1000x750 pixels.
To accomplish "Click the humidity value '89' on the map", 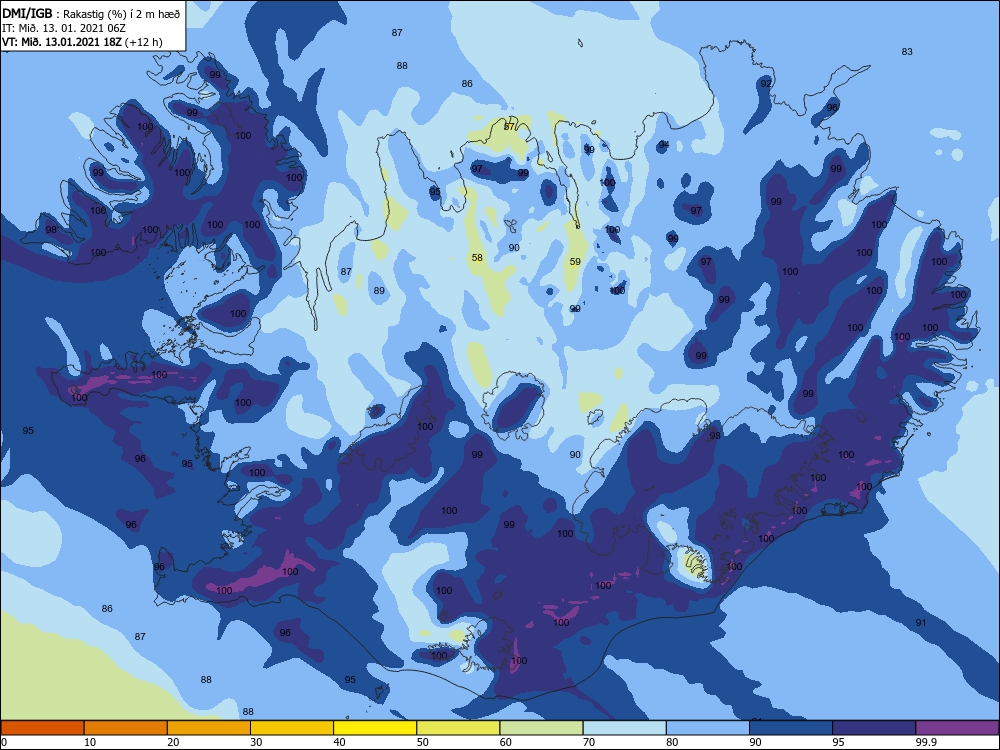I will coord(379,291).
